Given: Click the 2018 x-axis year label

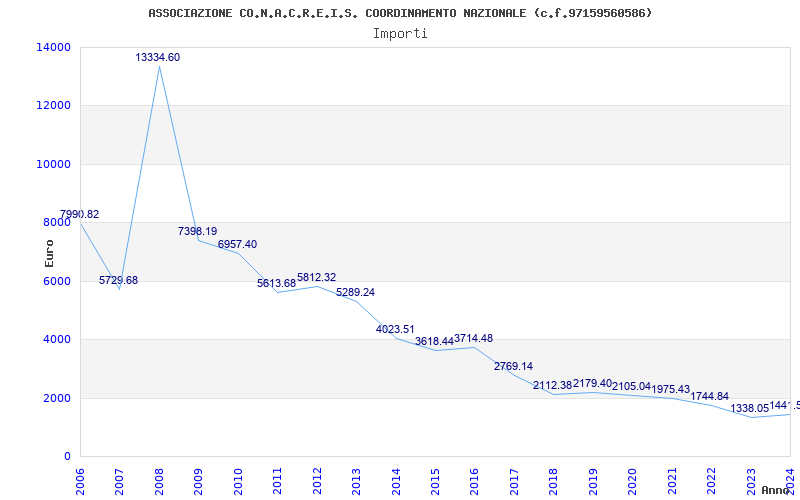Looking at the screenshot, I should pos(553,481).
